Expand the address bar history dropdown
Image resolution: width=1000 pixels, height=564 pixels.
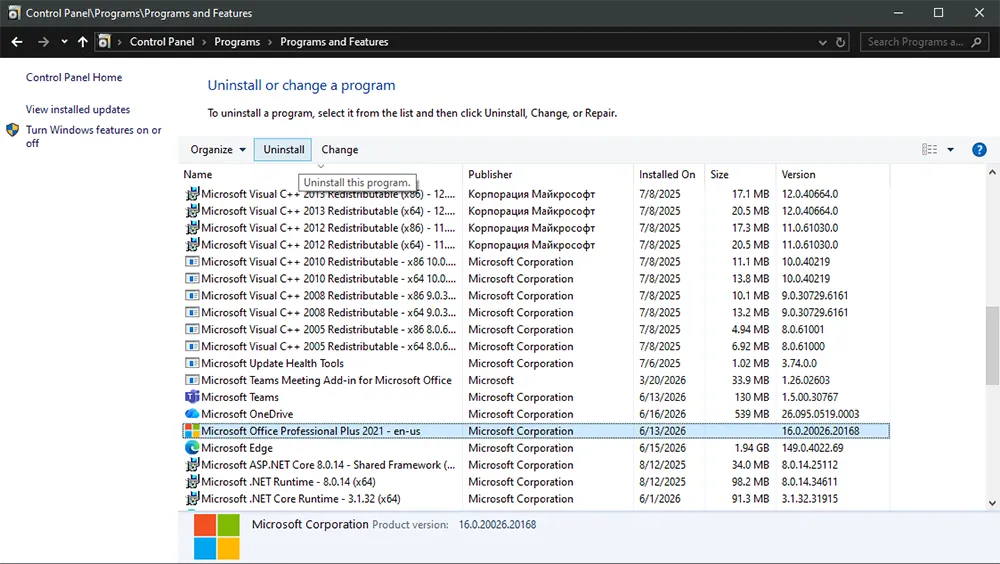[x=823, y=42]
